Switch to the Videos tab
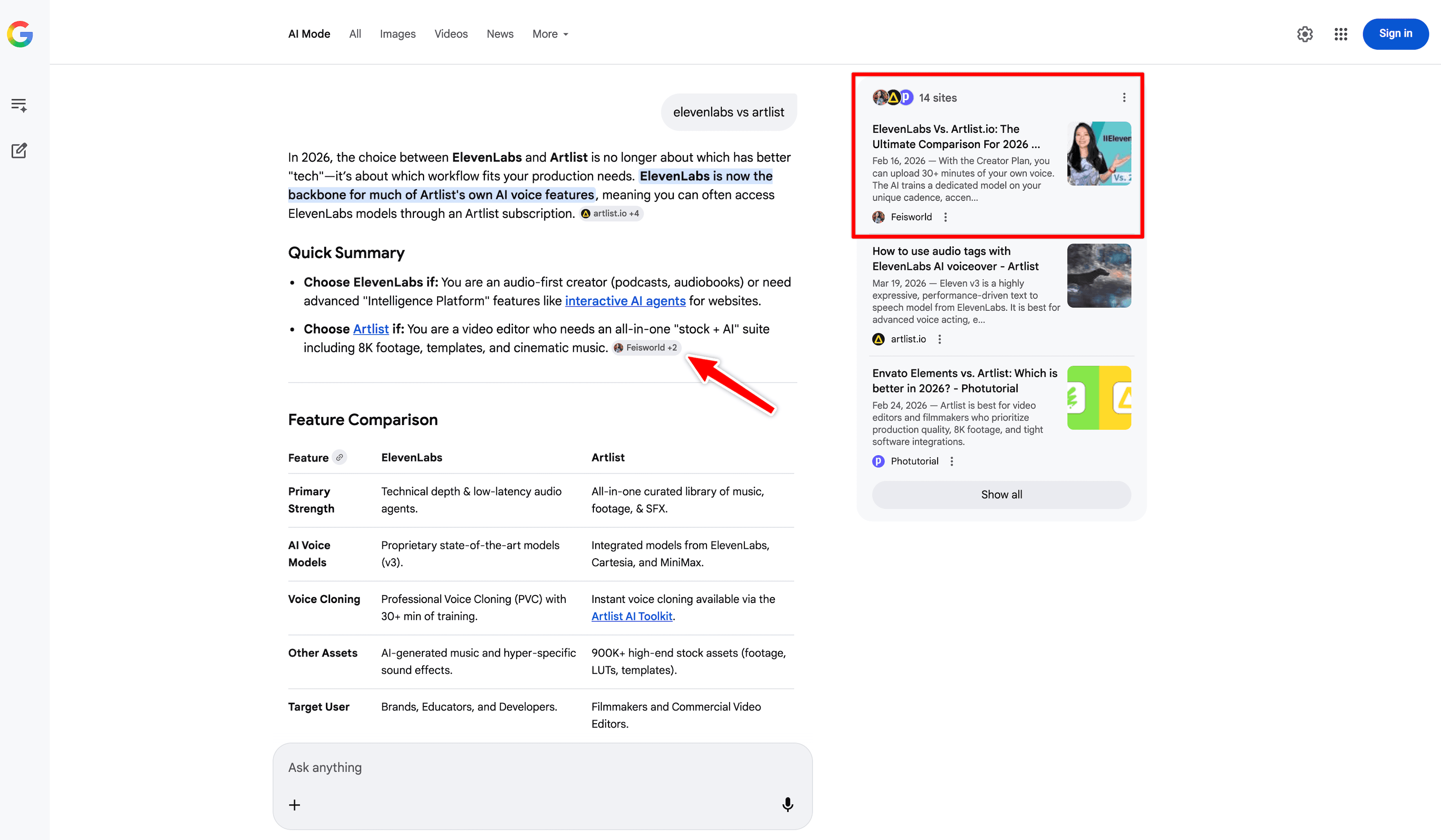The image size is (1441, 840). (450, 34)
